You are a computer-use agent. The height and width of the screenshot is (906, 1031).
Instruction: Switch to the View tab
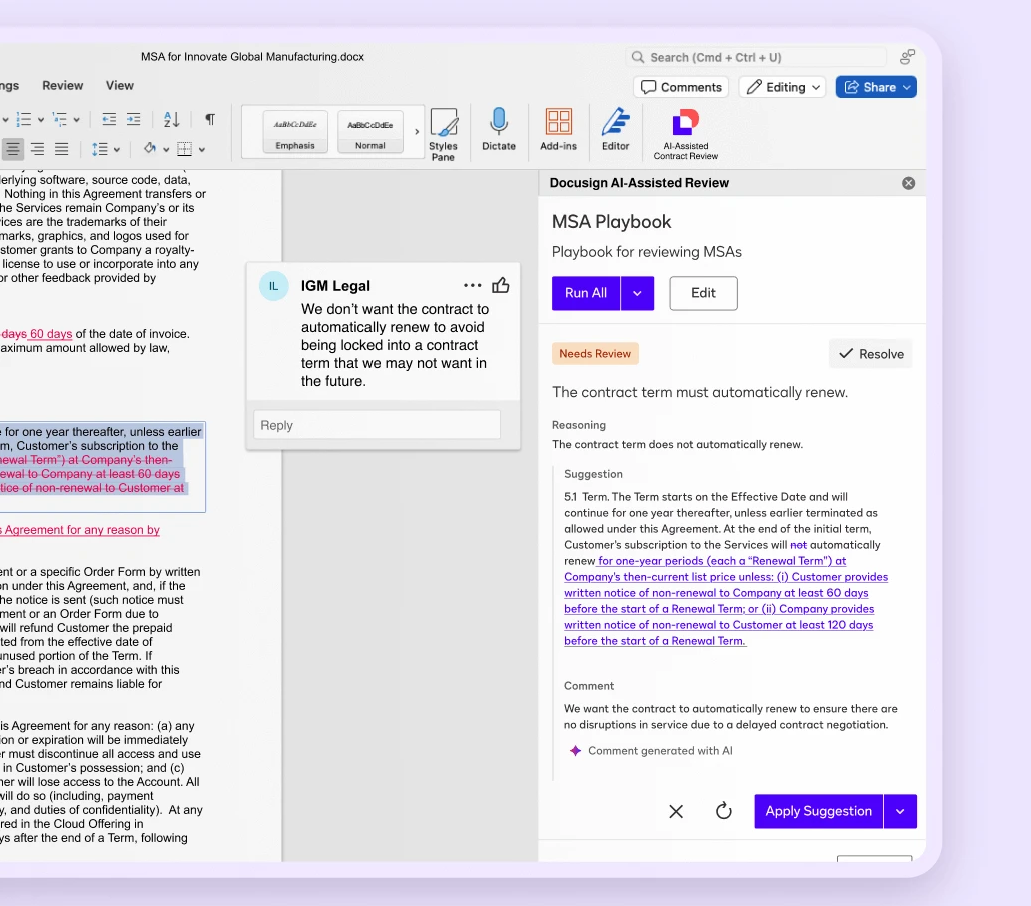point(120,85)
